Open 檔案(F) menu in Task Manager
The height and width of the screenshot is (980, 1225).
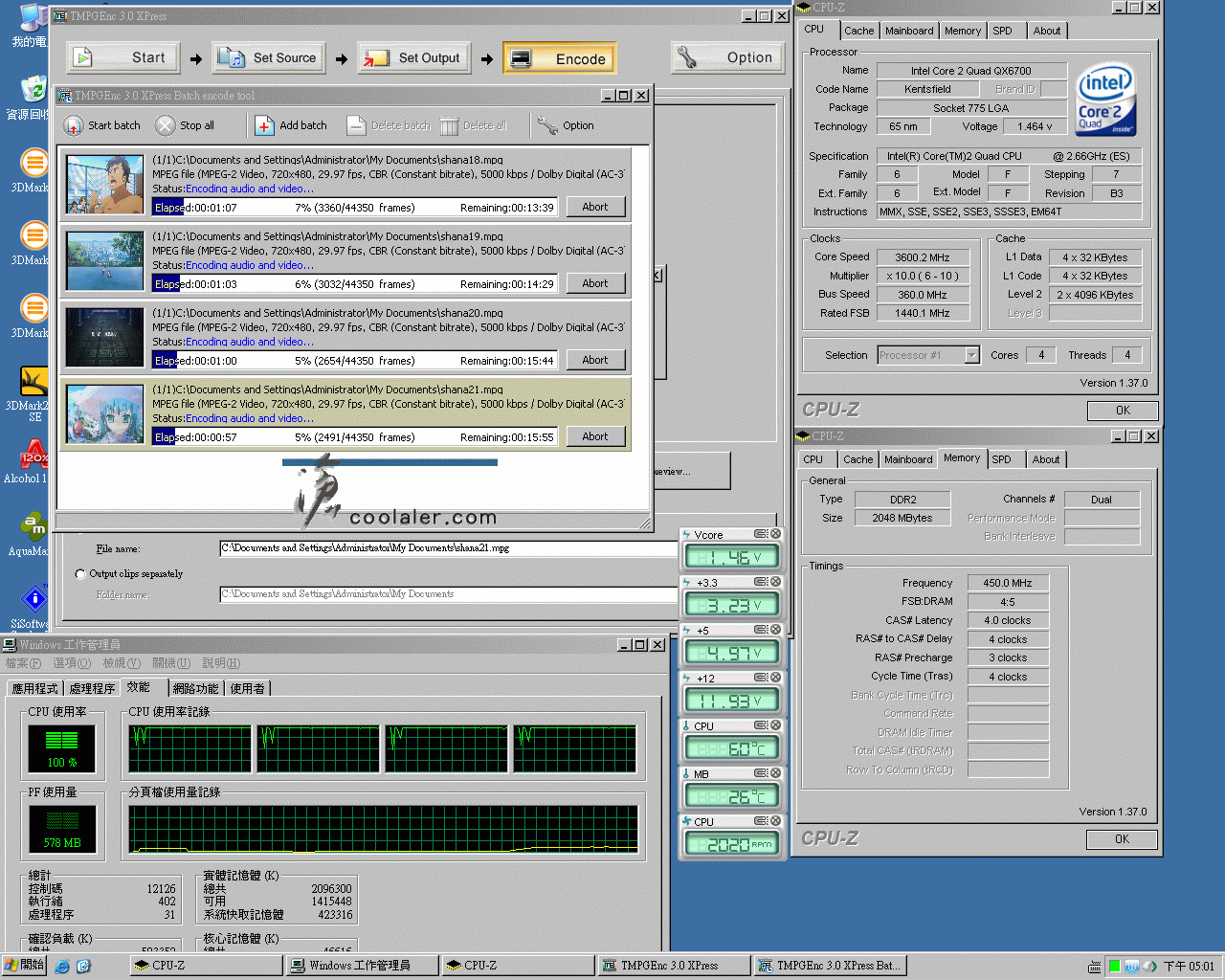pyautogui.click(x=23, y=663)
